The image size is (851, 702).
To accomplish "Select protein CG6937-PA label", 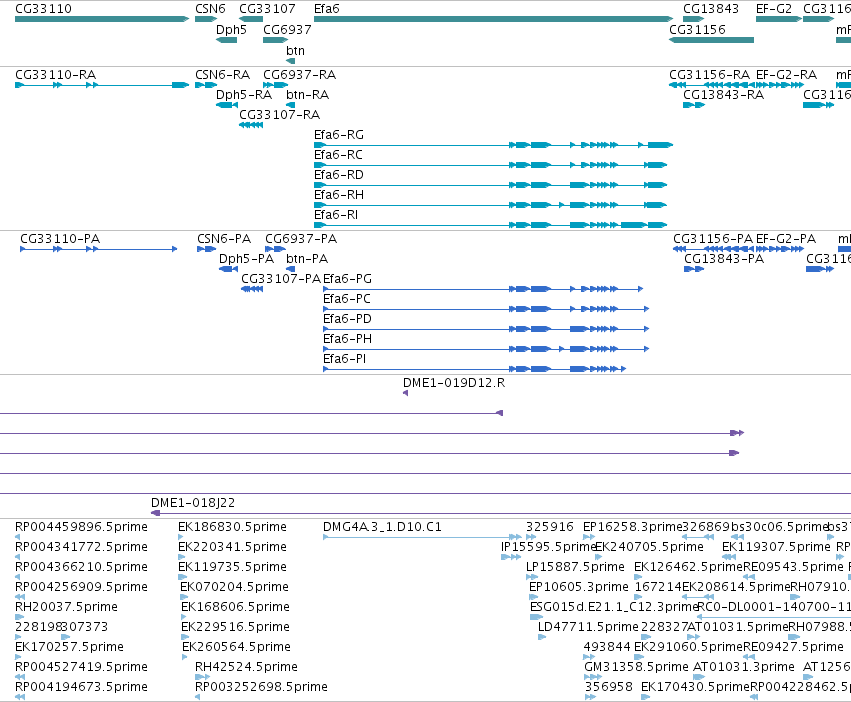I will (x=301, y=239).
